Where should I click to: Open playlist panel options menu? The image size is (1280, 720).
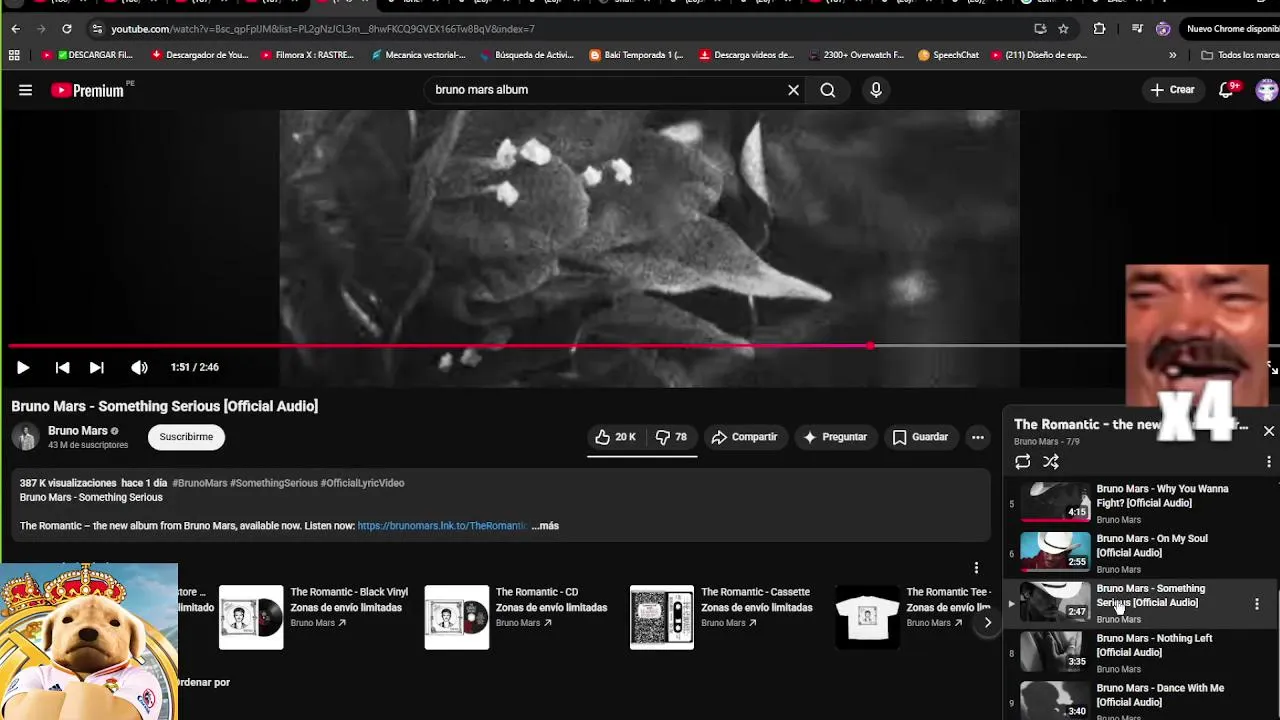(x=1268, y=462)
